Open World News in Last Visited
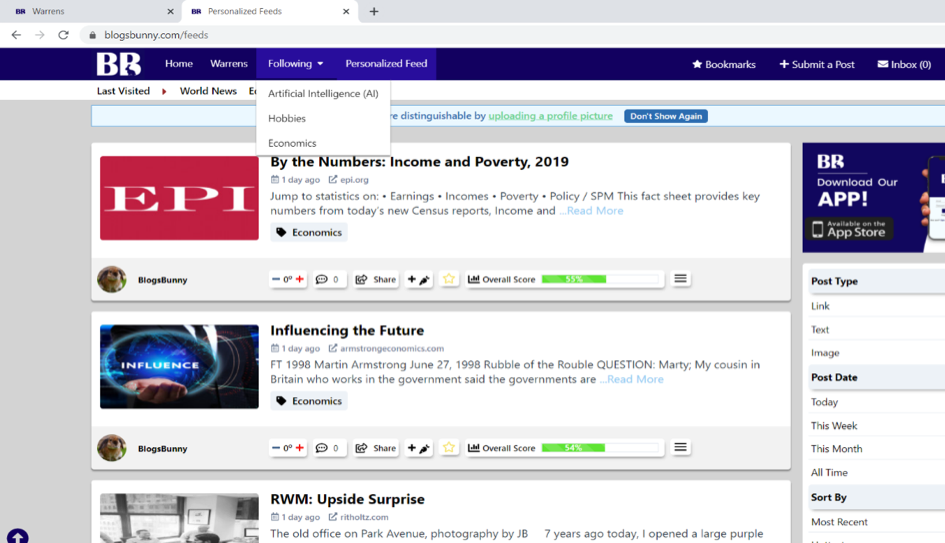 [208, 91]
